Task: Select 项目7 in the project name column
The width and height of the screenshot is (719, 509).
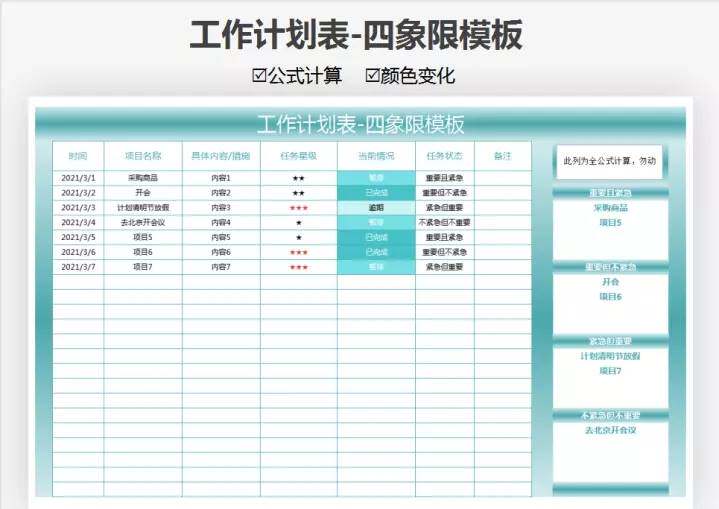Action: click(x=143, y=267)
